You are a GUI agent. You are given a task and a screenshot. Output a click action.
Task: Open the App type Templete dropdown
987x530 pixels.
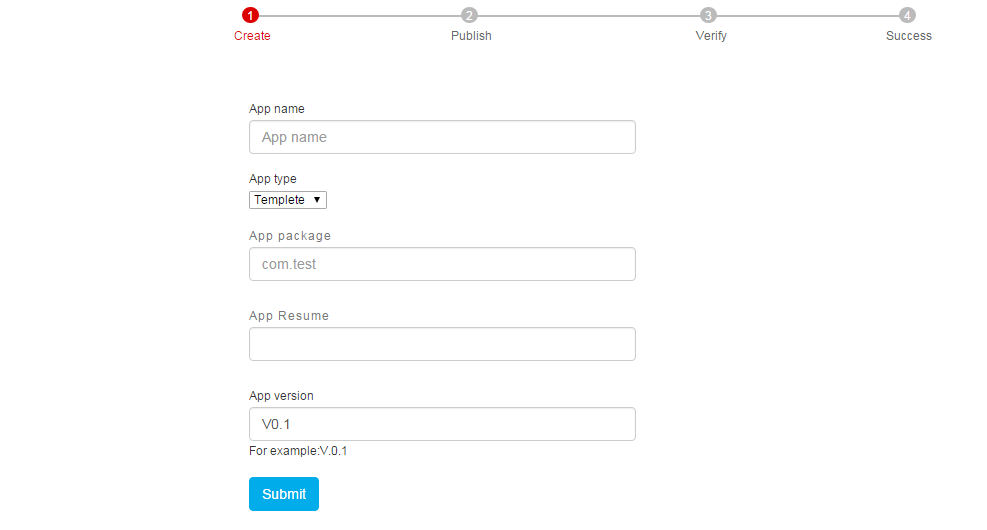pos(288,200)
